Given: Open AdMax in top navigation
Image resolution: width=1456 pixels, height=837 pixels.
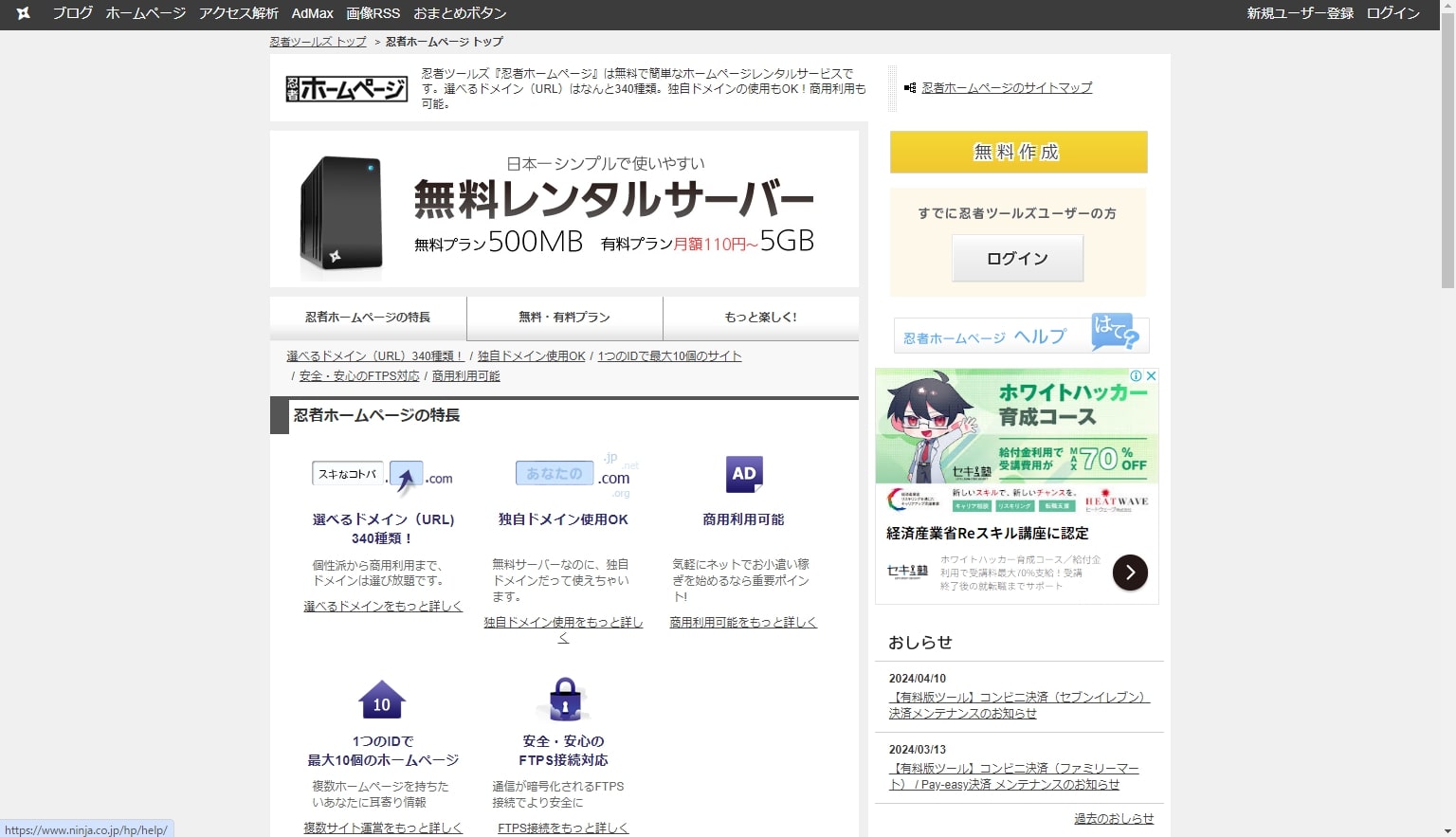Looking at the screenshot, I should click(x=313, y=13).
